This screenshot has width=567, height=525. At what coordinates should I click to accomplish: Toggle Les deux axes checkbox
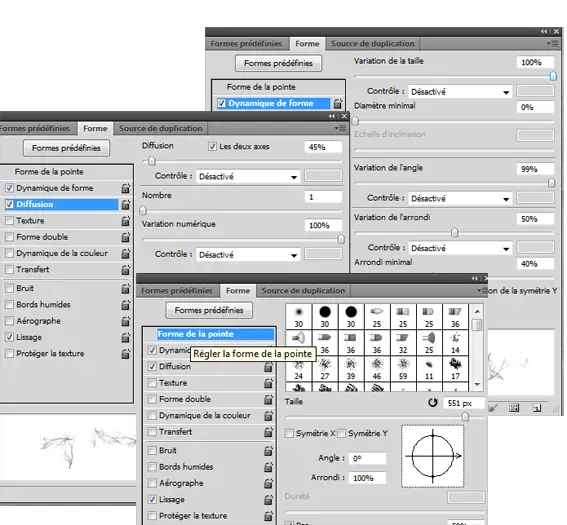coord(212,146)
